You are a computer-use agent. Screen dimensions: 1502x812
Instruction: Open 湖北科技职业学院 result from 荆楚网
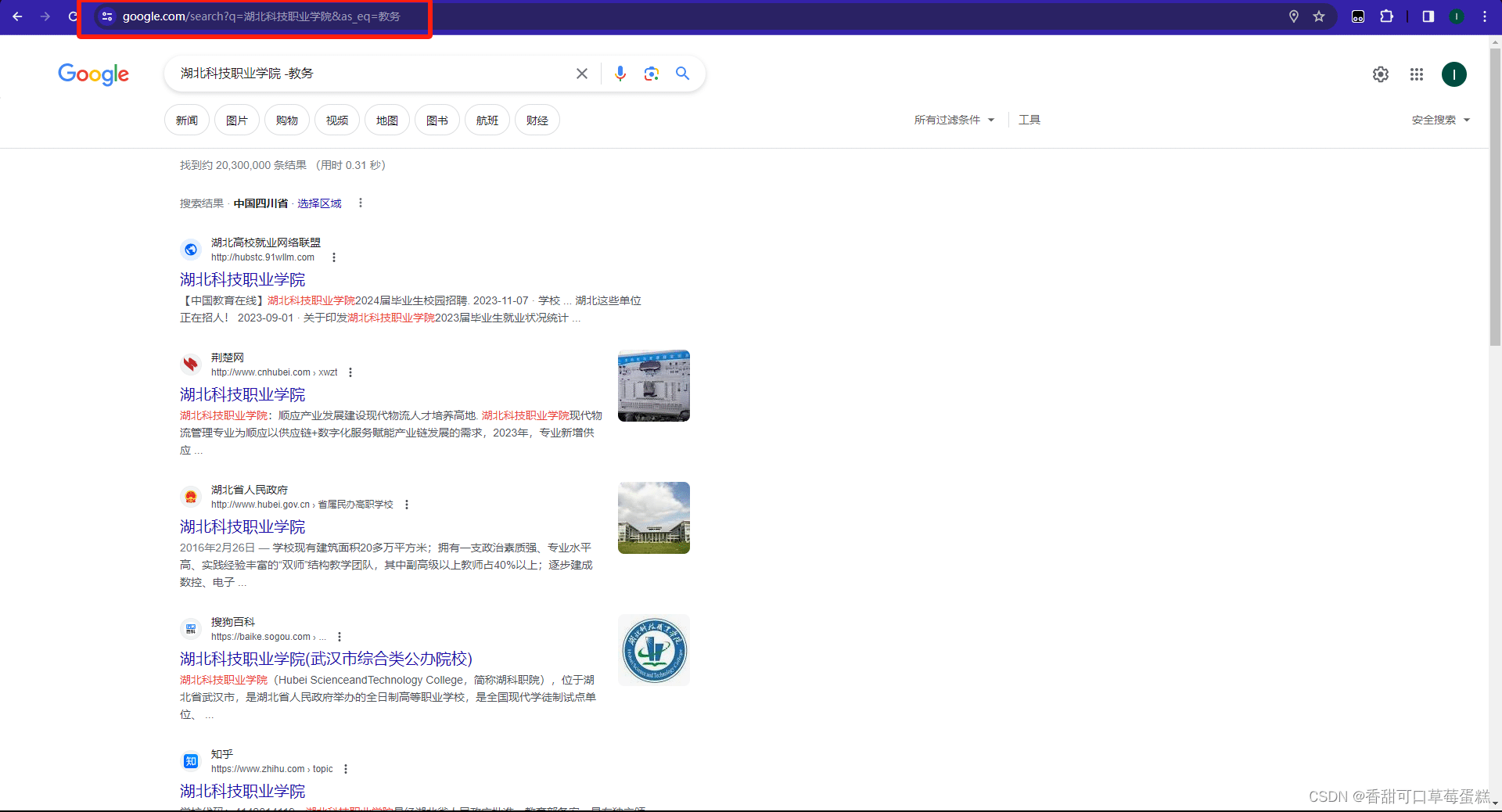pyautogui.click(x=243, y=394)
